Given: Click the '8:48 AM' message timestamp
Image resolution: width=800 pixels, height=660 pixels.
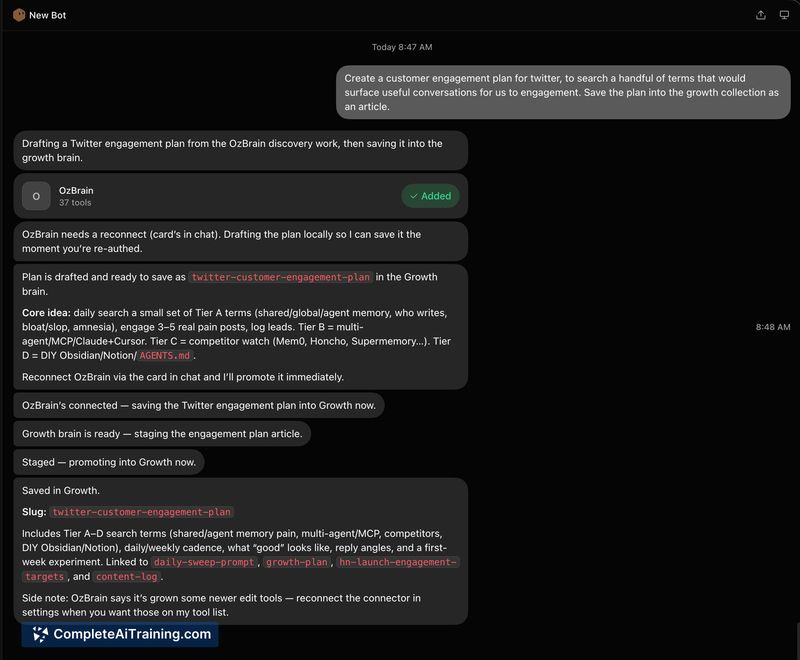Looking at the screenshot, I should (773, 327).
